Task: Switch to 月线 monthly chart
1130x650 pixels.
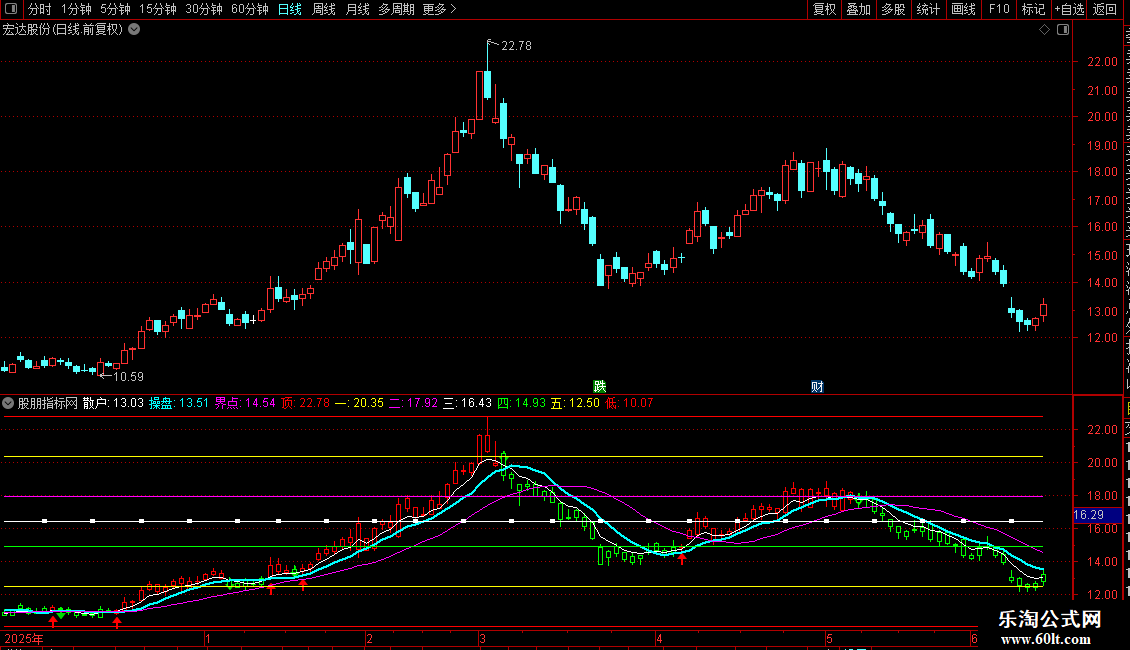Action: point(357,9)
